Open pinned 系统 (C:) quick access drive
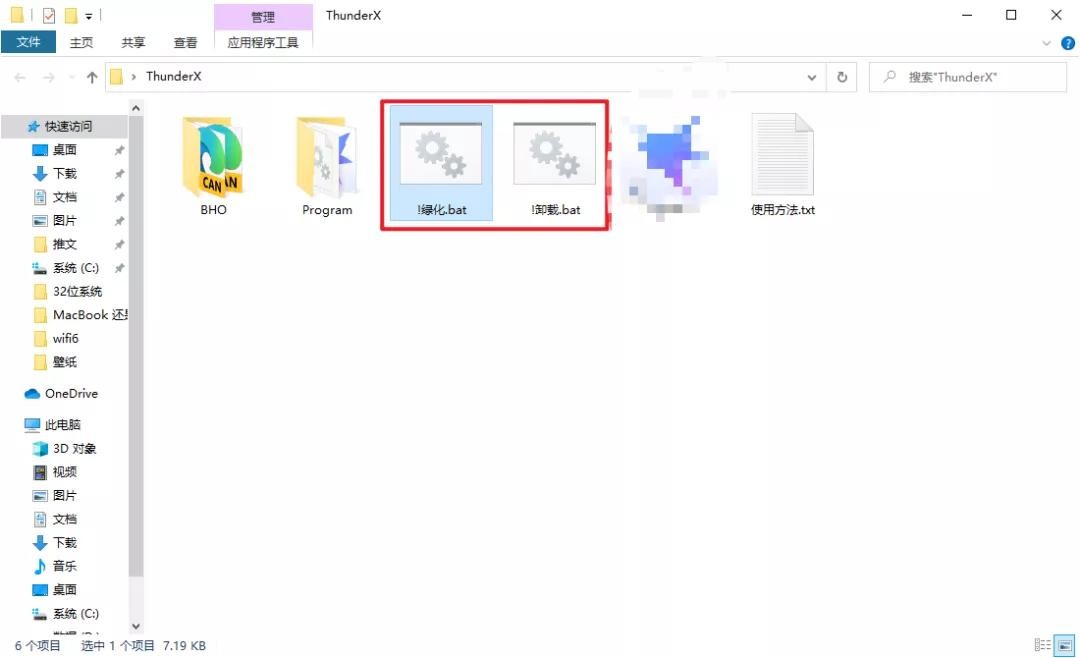Screen dimensions: 1080x658 pyautogui.click(x=76, y=267)
